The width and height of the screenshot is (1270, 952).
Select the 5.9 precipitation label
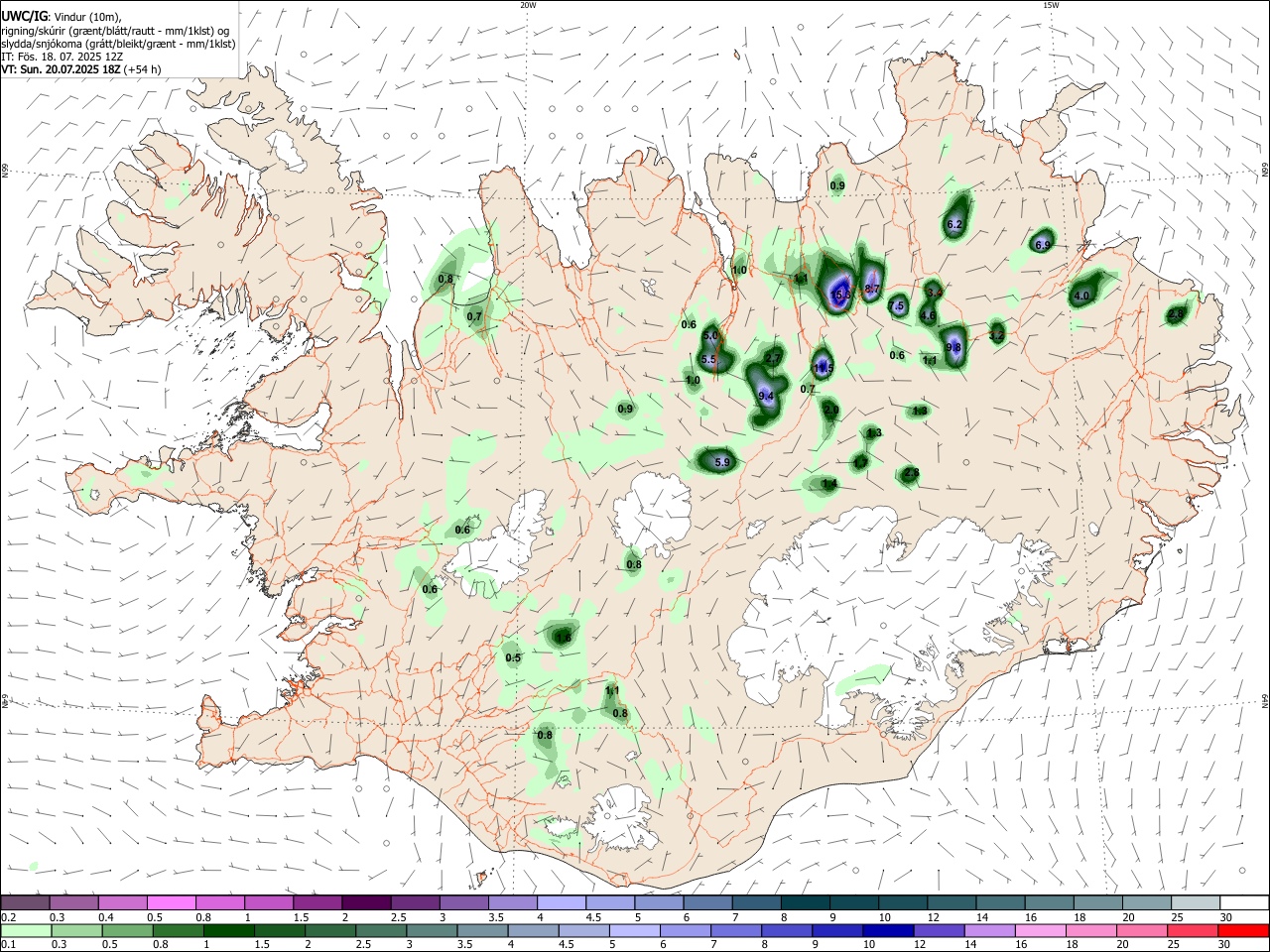722,462
